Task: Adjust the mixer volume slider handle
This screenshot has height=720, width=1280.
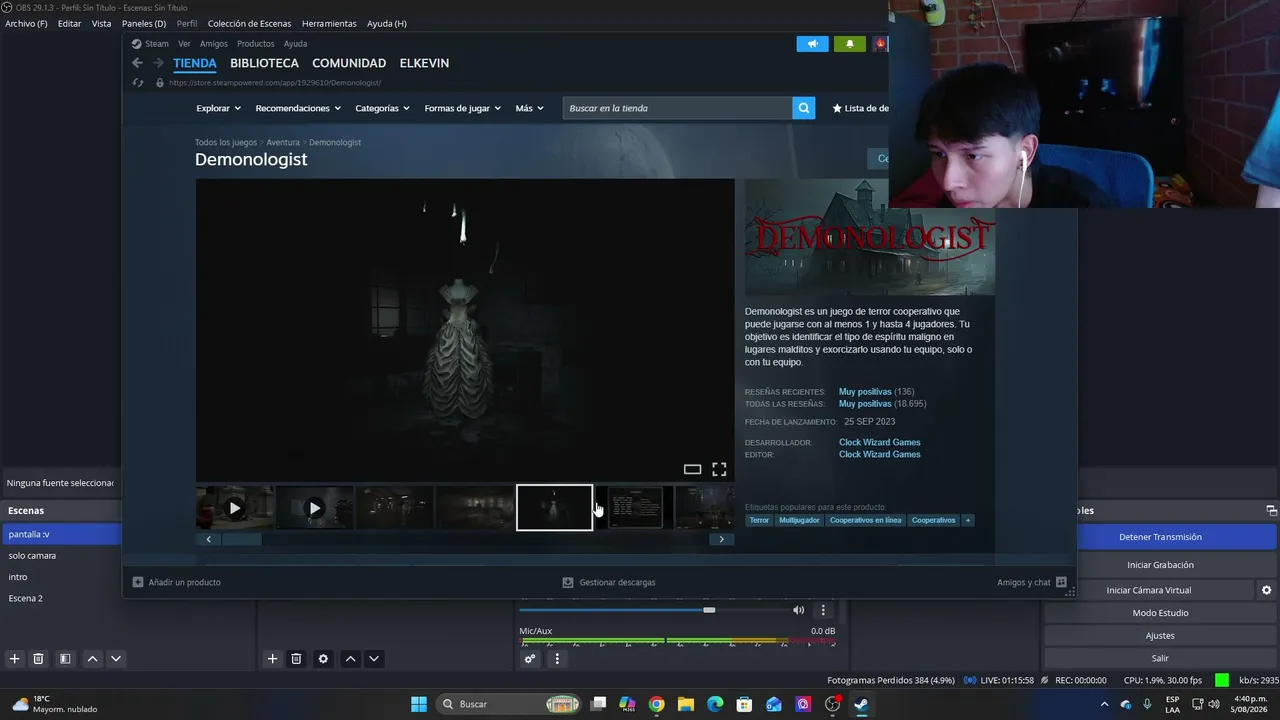Action: click(x=709, y=610)
